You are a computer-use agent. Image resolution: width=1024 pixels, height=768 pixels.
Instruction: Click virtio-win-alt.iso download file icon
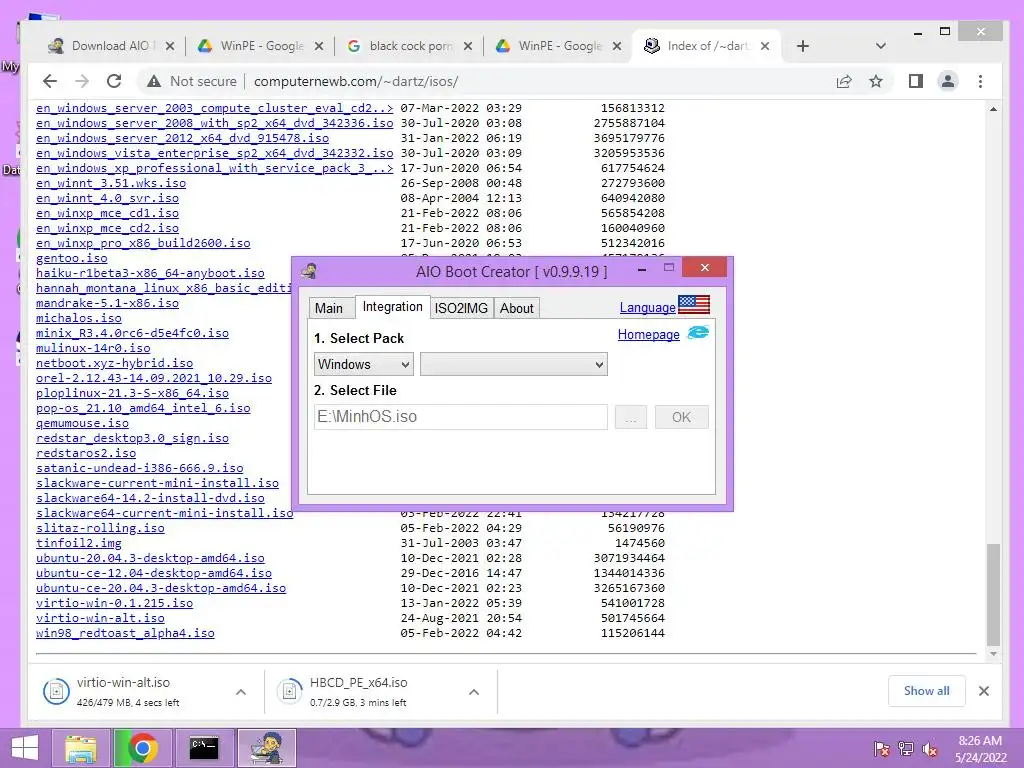pos(56,691)
